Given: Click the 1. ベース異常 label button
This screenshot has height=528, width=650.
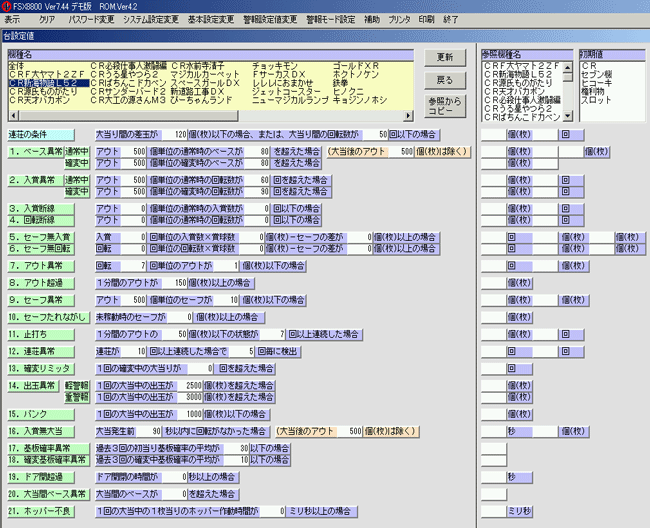Looking at the screenshot, I should tap(36, 152).
